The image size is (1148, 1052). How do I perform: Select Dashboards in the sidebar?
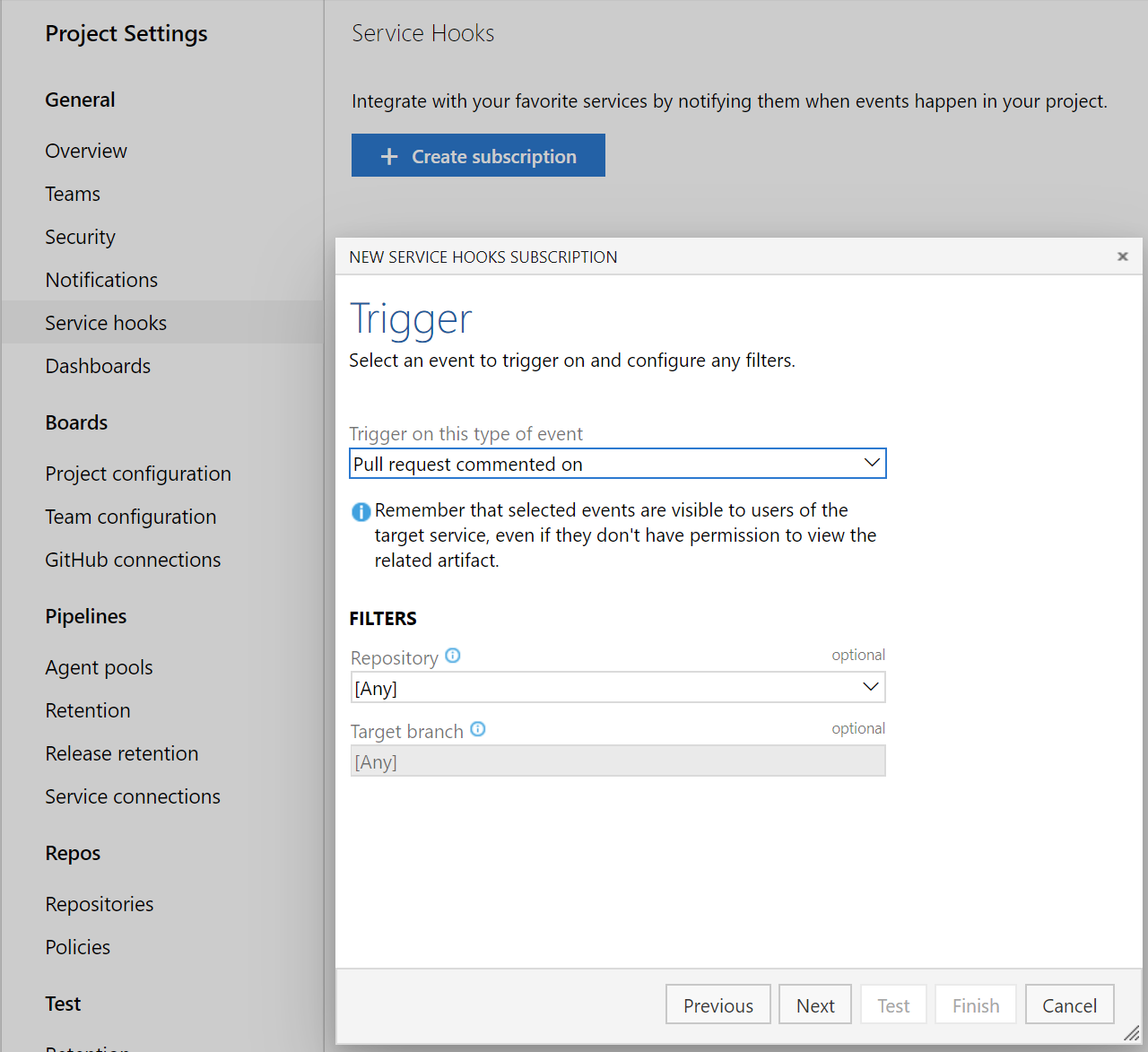pos(98,366)
